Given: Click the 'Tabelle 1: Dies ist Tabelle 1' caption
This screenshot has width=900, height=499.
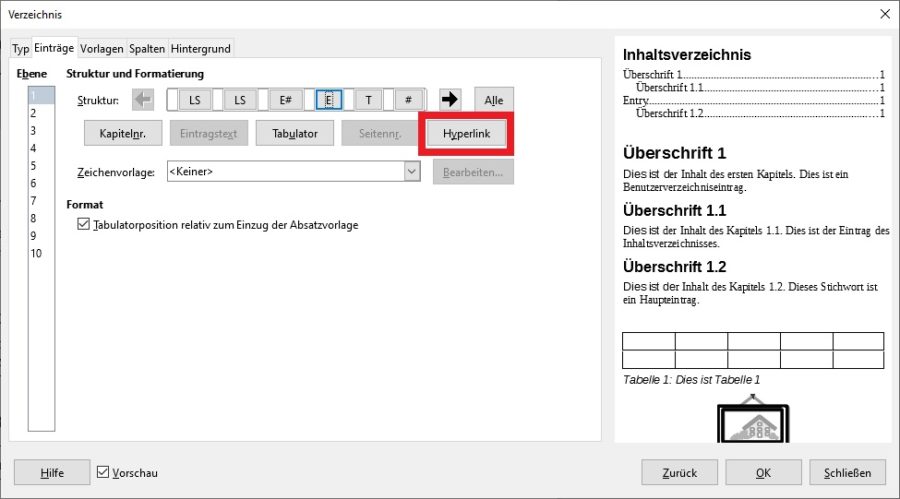Looking at the screenshot, I should (692, 380).
